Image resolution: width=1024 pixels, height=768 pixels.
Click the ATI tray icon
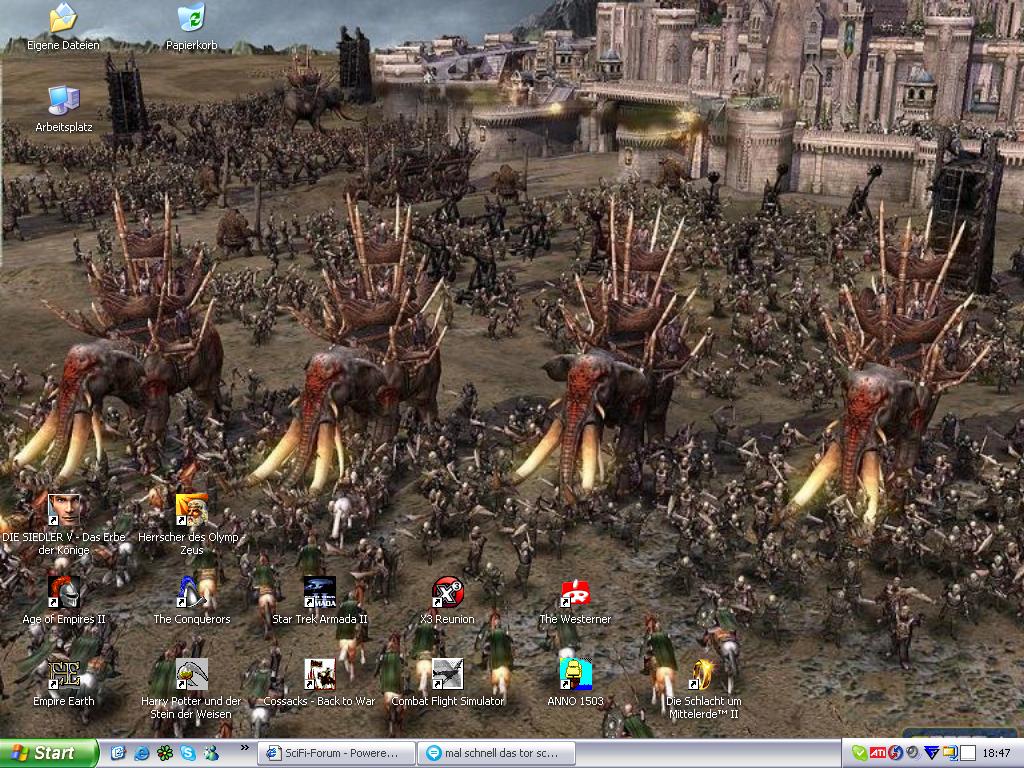click(x=877, y=753)
